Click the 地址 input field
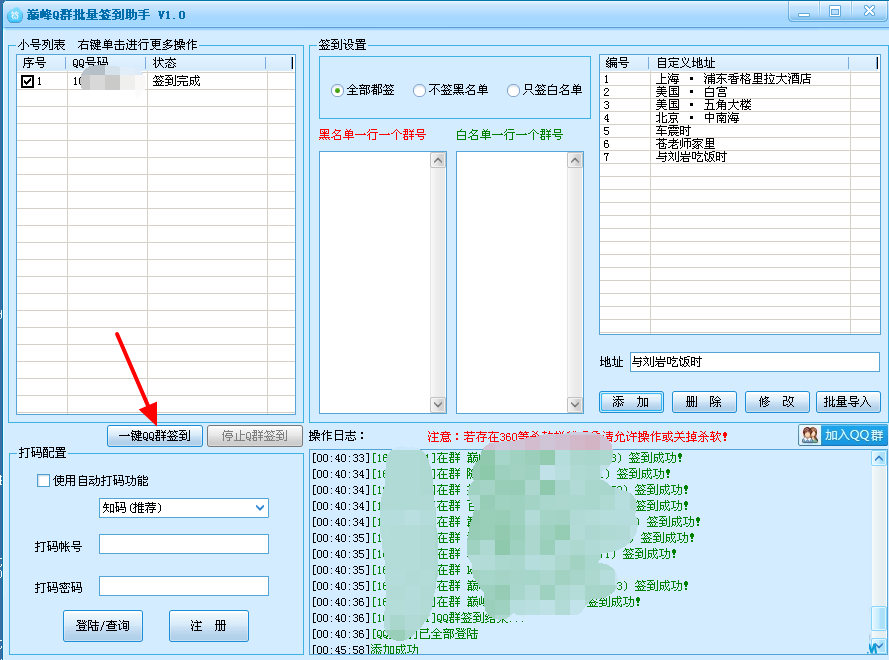 [x=755, y=362]
